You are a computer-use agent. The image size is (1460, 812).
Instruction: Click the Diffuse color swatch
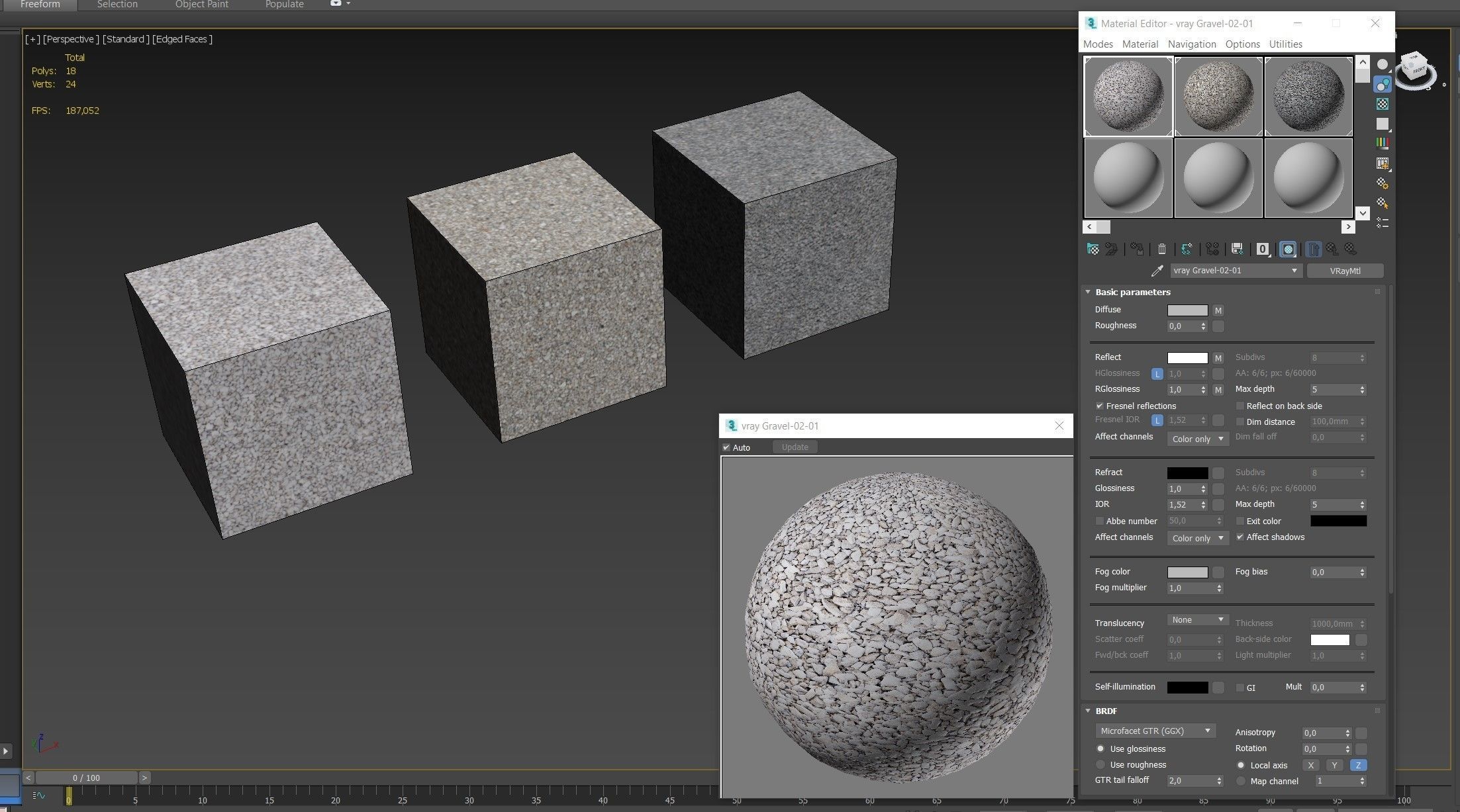coord(1187,310)
